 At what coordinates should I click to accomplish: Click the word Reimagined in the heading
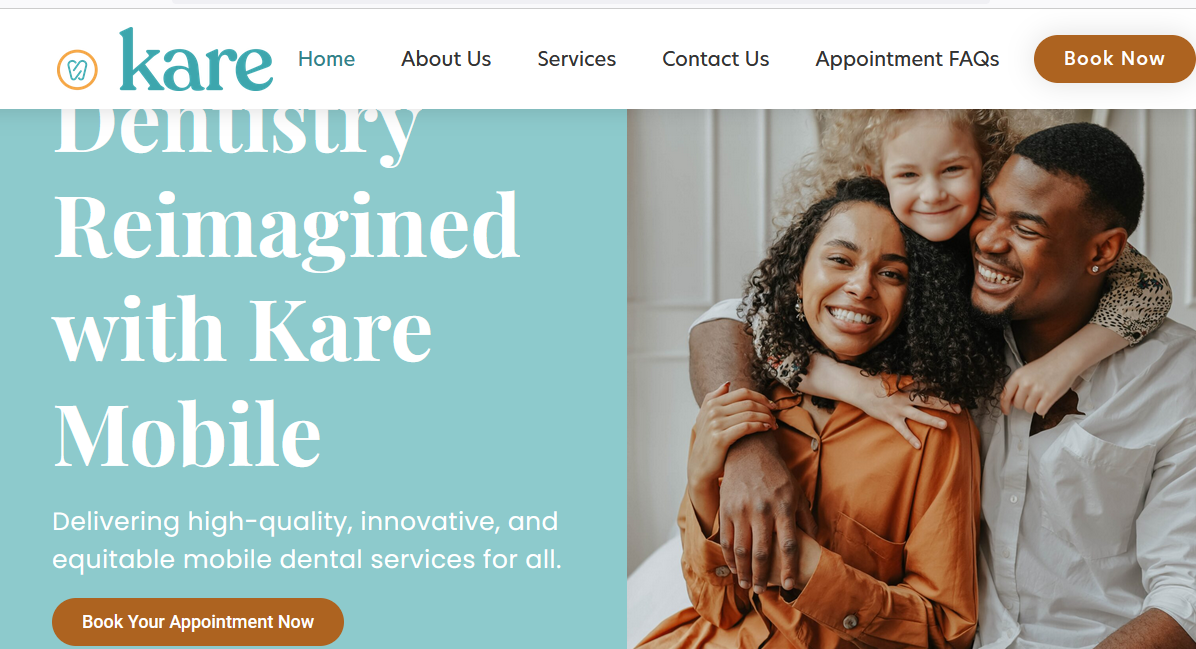[x=286, y=228]
